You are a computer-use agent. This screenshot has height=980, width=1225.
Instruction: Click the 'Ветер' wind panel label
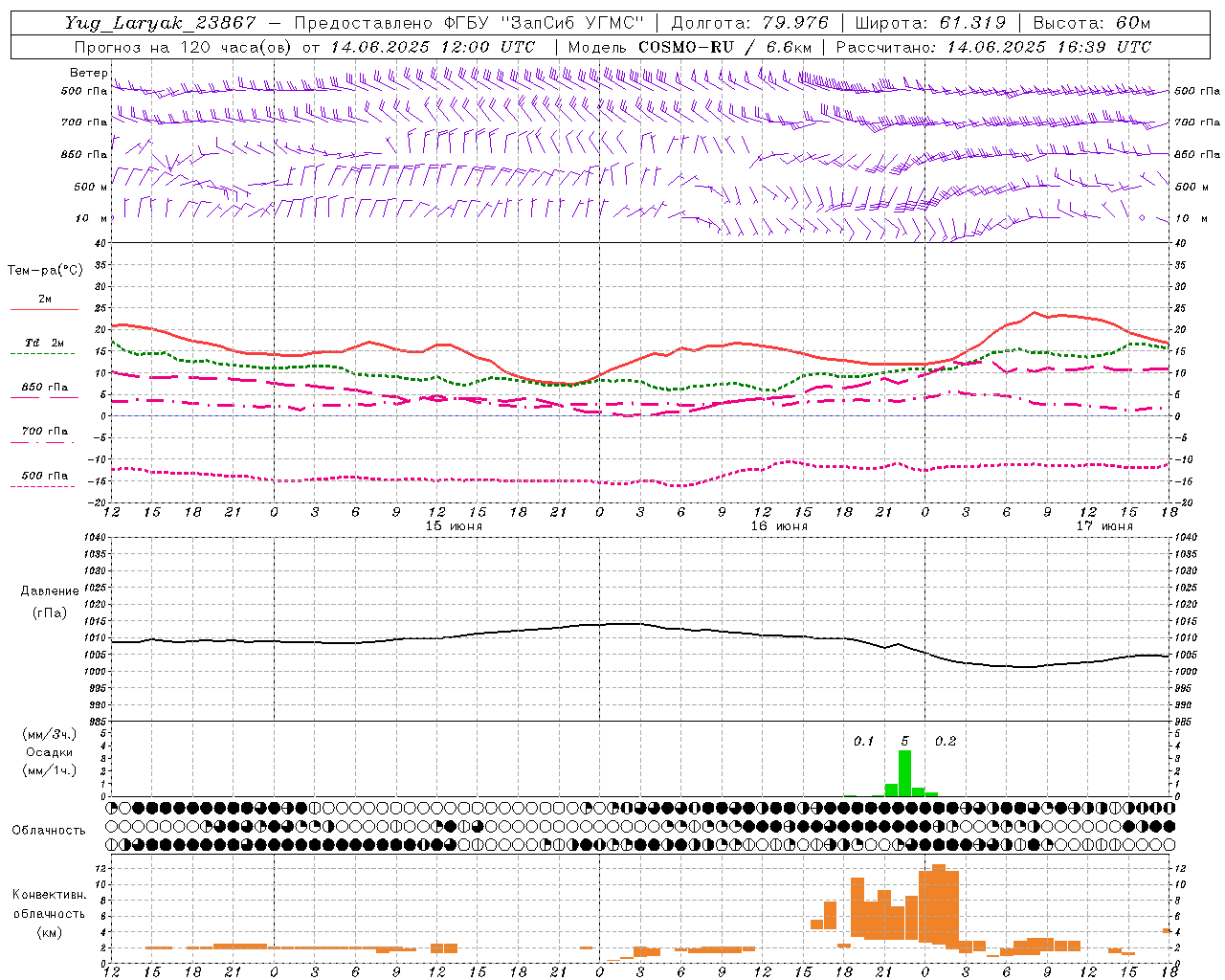[88, 73]
